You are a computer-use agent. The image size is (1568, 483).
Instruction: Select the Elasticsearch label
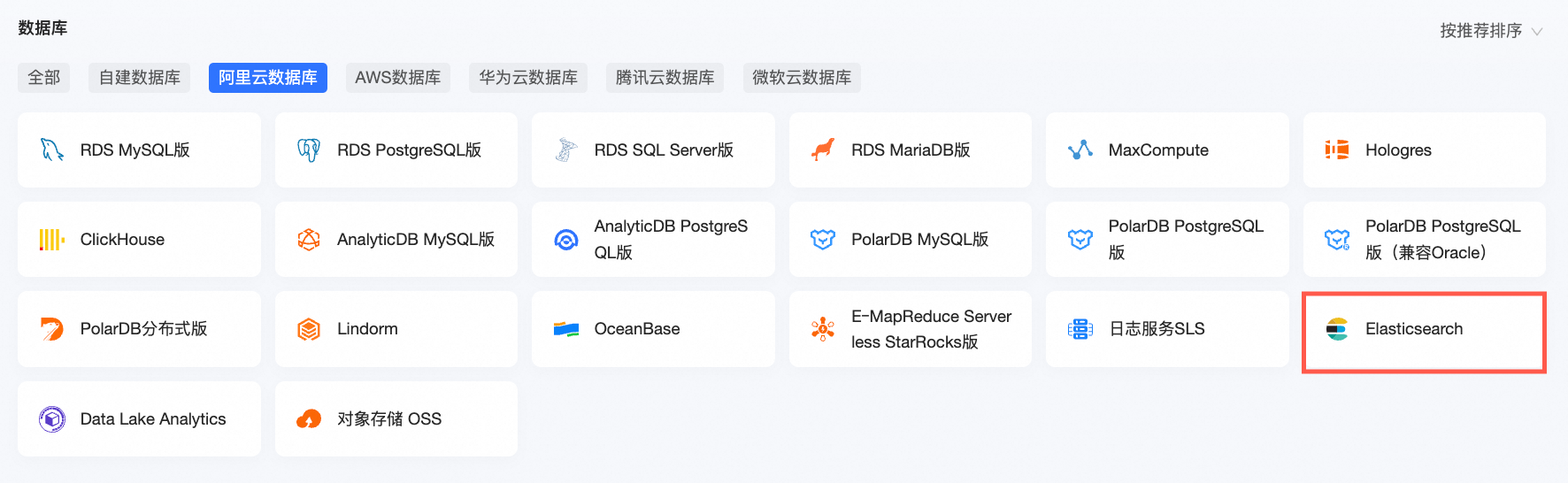[1414, 329]
